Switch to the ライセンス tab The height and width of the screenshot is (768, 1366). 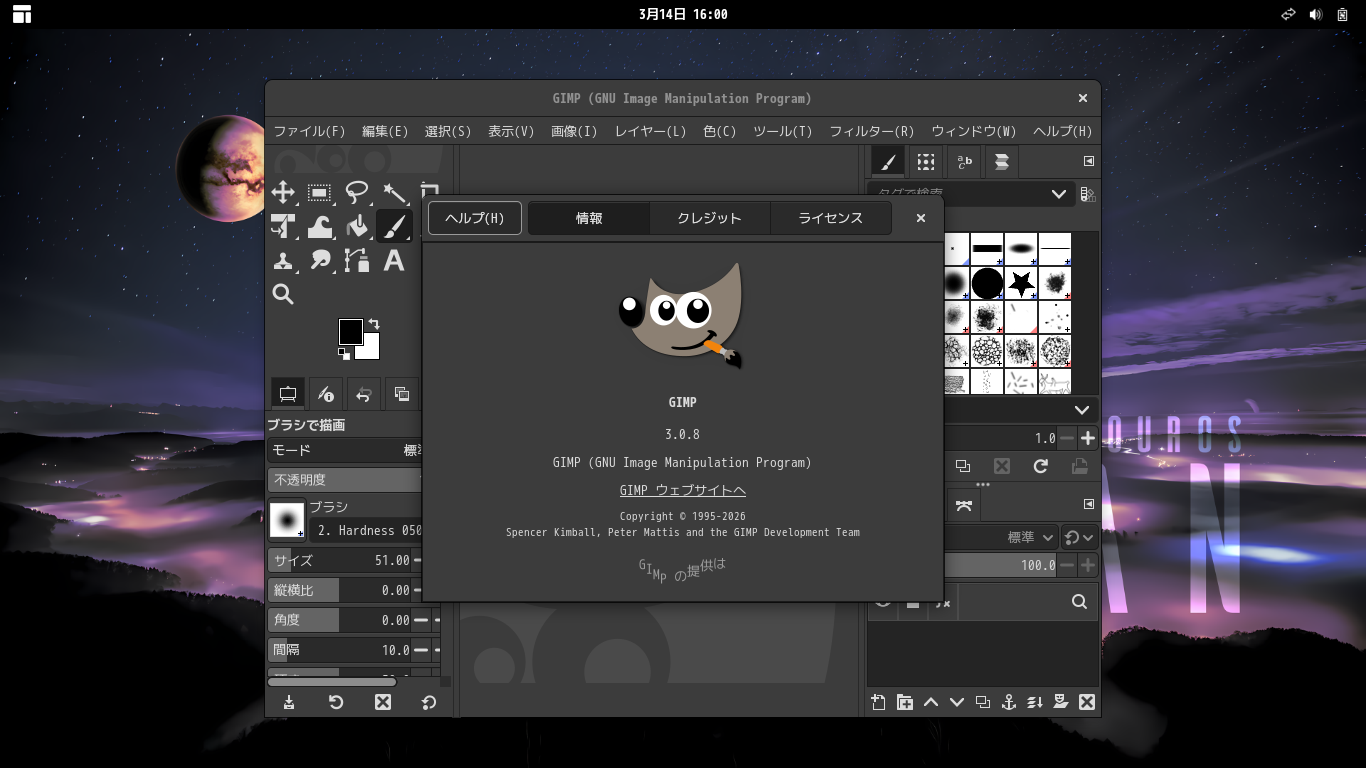(x=830, y=218)
